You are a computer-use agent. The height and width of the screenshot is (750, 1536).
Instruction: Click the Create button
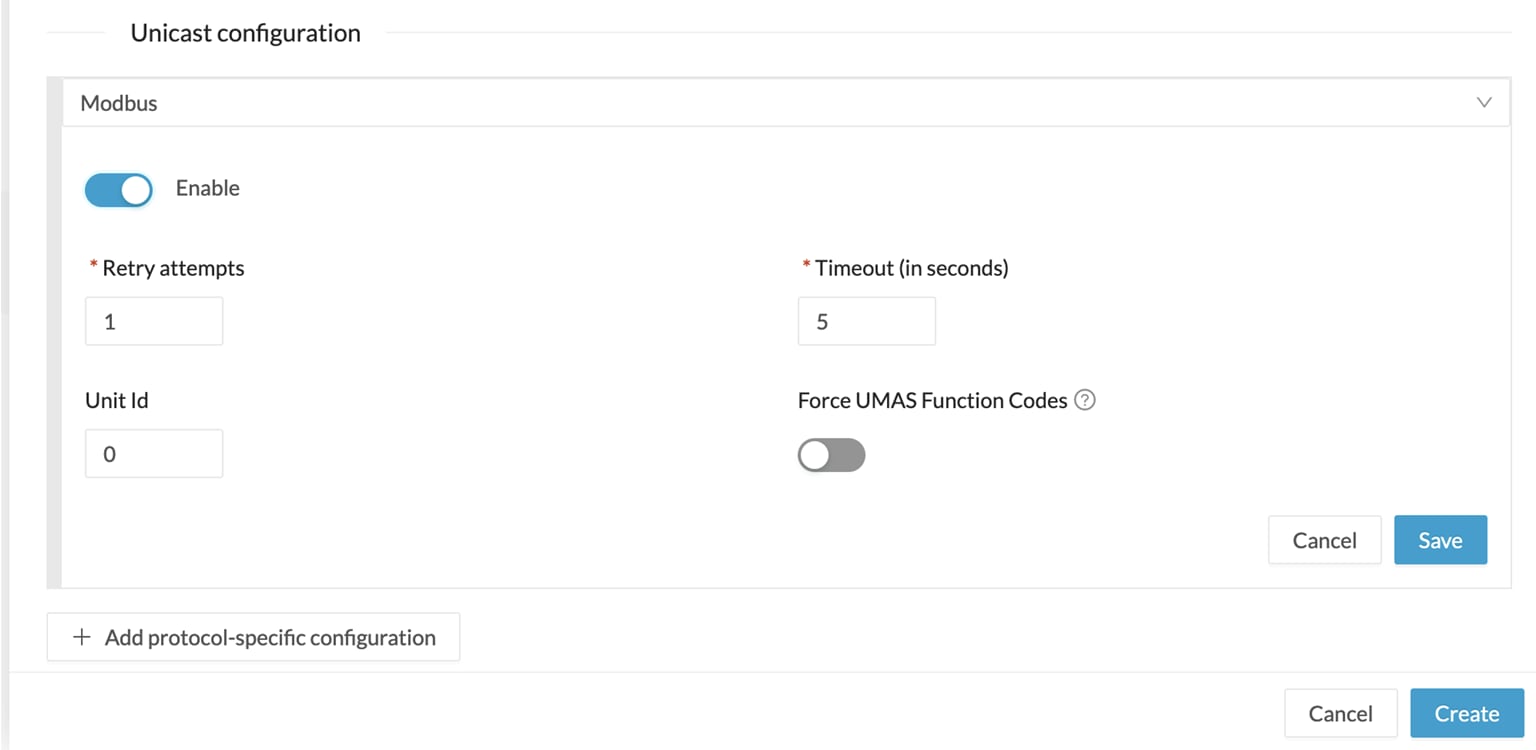1467,713
